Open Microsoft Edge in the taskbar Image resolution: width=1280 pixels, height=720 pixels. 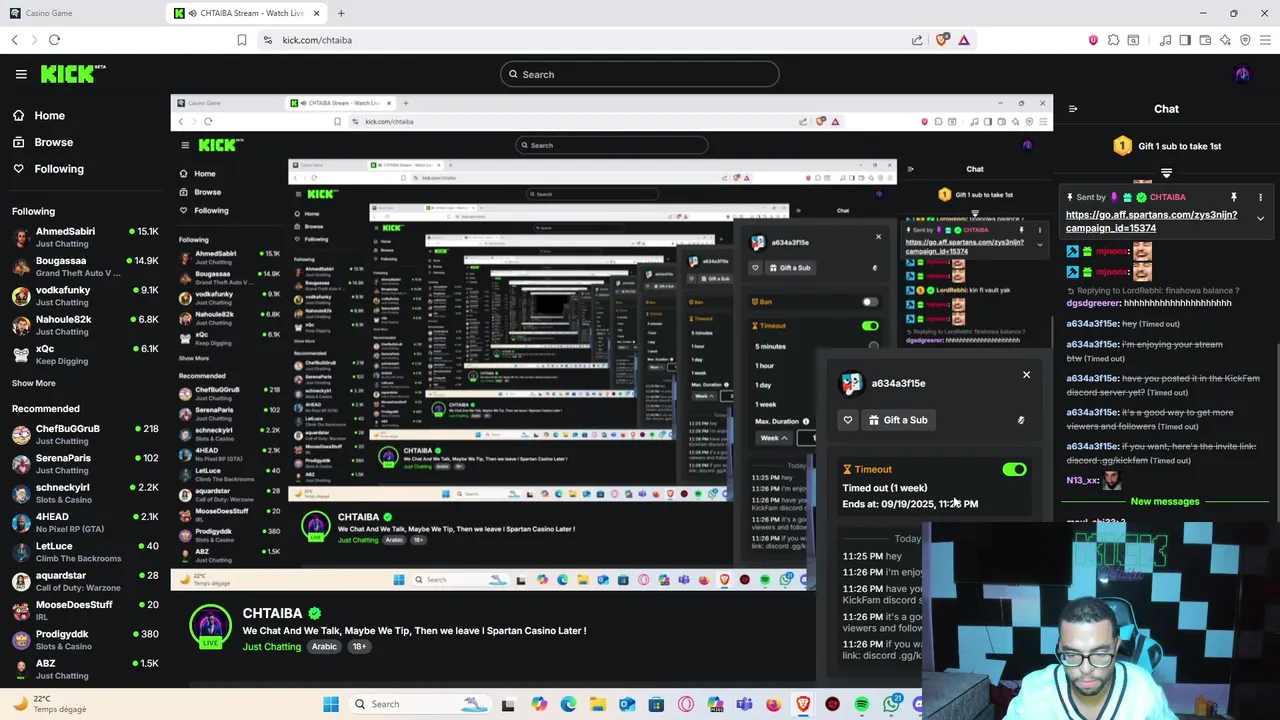click(568, 704)
